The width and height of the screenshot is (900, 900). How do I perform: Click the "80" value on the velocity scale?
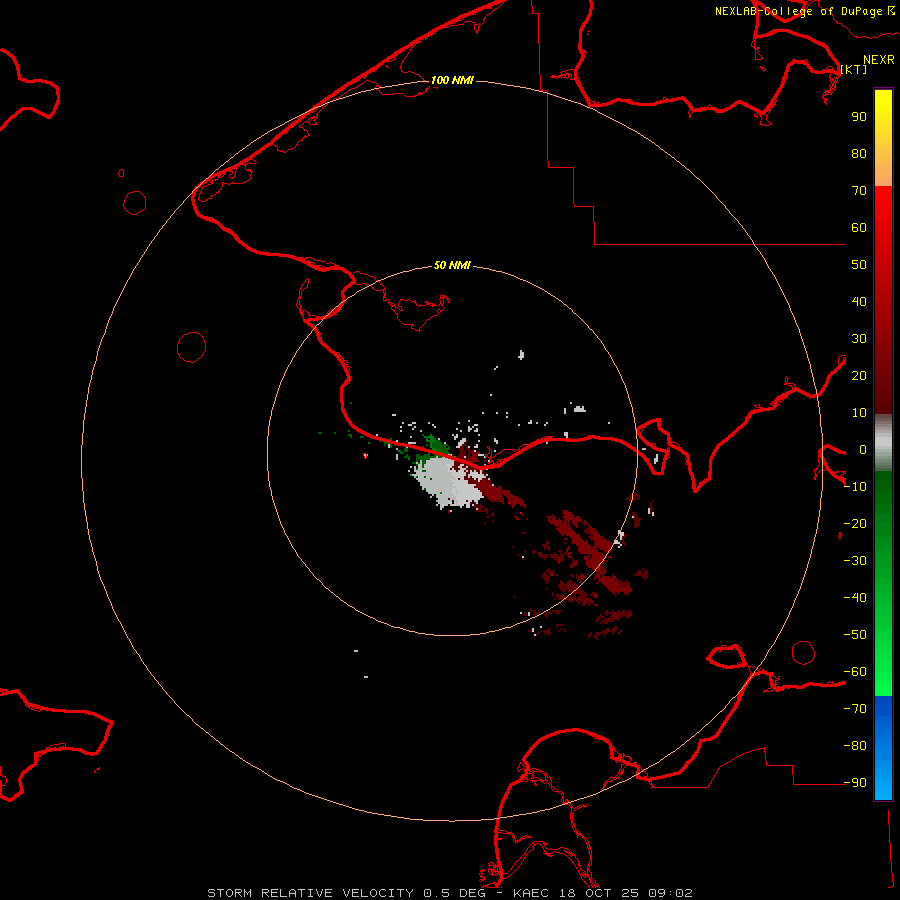(x=859, y=153)
